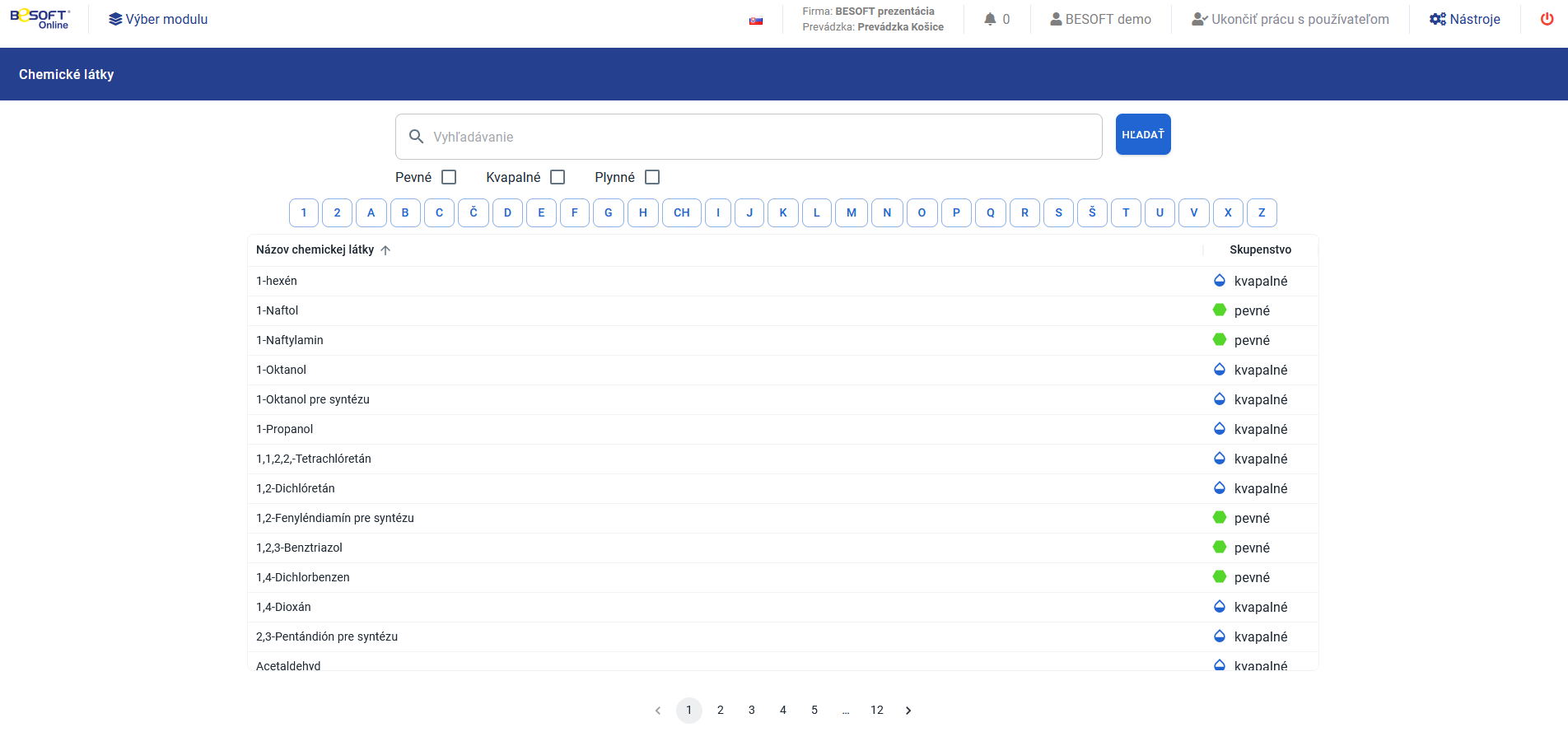
Task: Click the Skupenstvo column header
Action: pyautogui.click(x=1260, y=249)
